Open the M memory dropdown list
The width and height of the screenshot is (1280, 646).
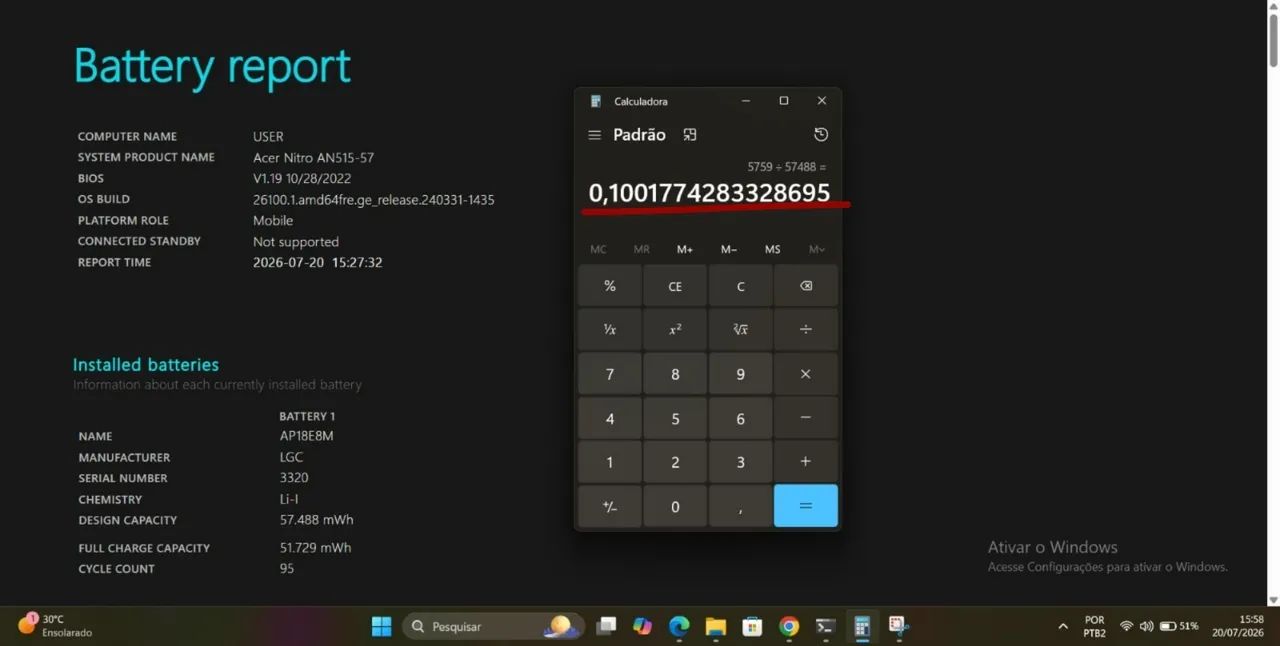coord(817,249)
